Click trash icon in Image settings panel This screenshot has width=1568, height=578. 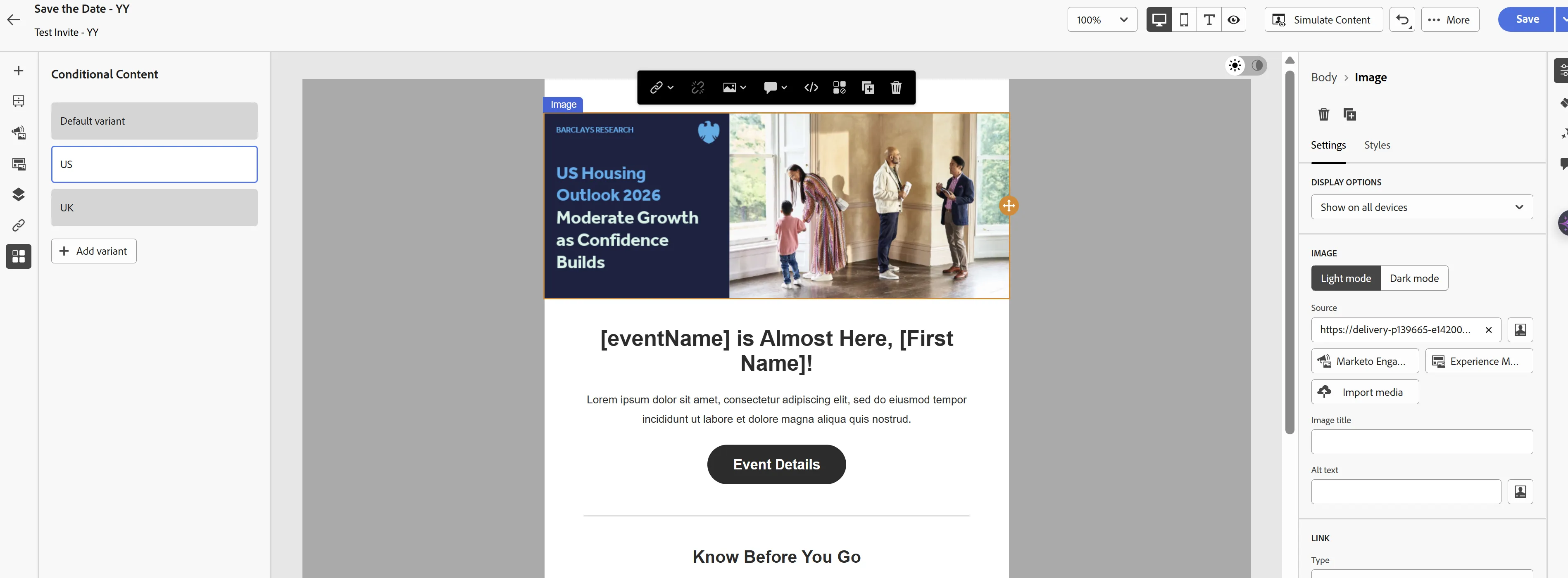coord(1323,114)
